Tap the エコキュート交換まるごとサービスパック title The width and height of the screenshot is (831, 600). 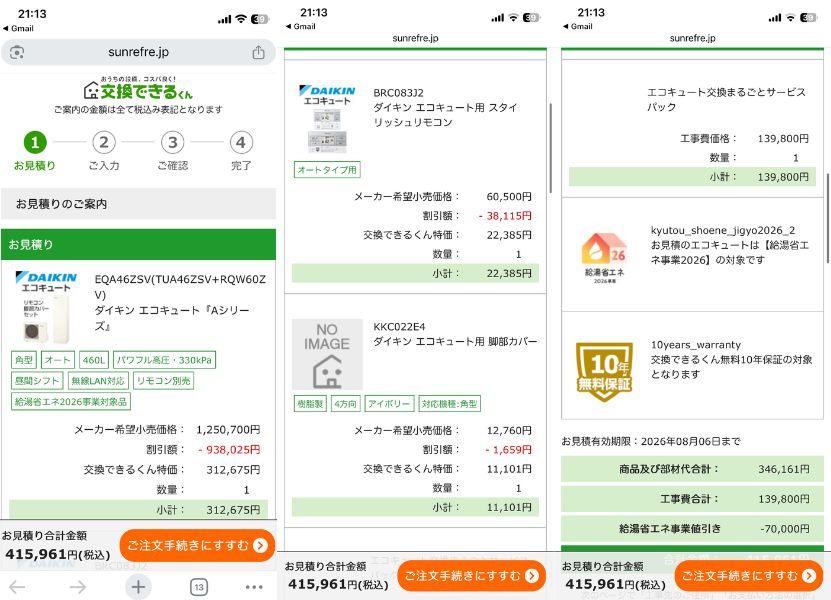click(x=727, y=99)
